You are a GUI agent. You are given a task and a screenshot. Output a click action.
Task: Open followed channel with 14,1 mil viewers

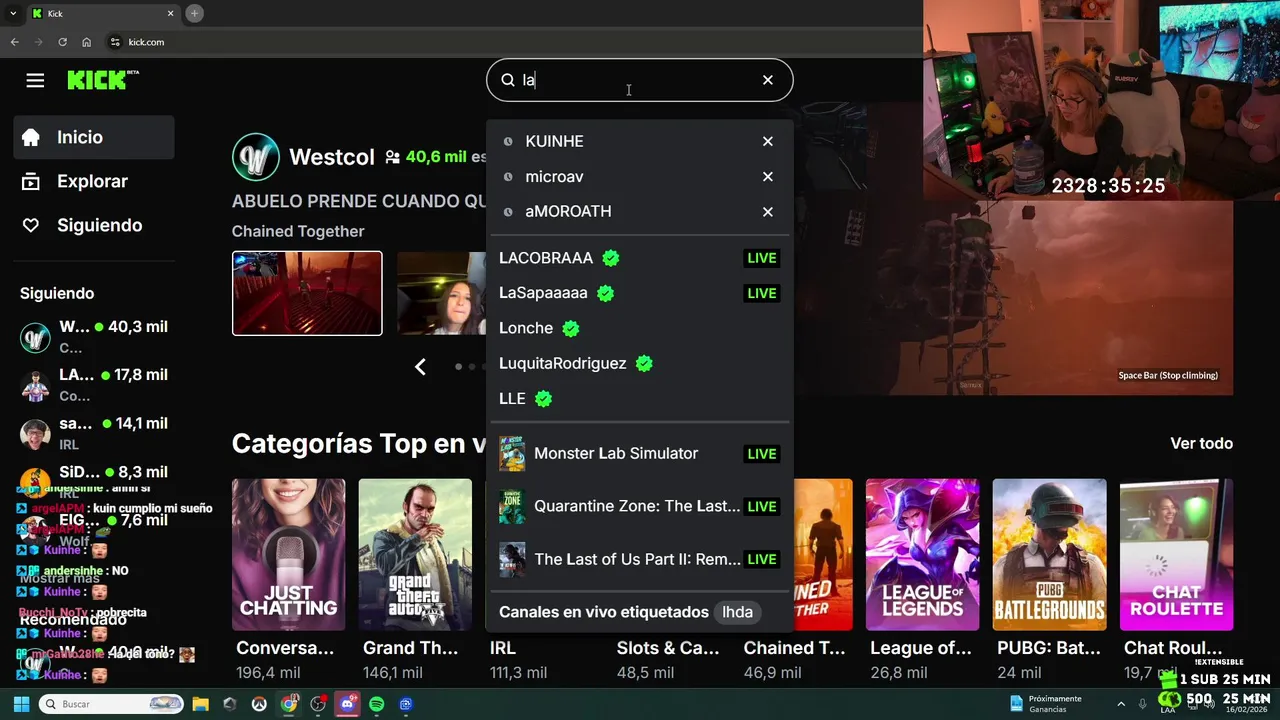coord(94,433)
